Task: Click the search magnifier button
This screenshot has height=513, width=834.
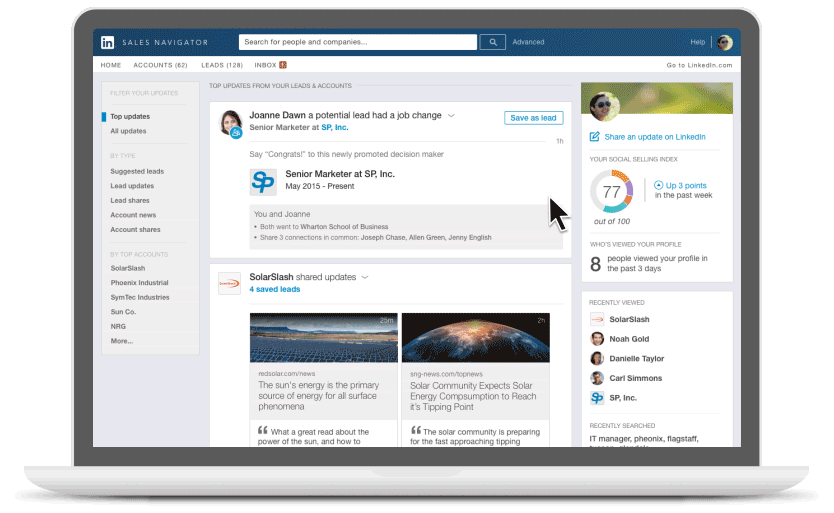Action: [492, 42]
